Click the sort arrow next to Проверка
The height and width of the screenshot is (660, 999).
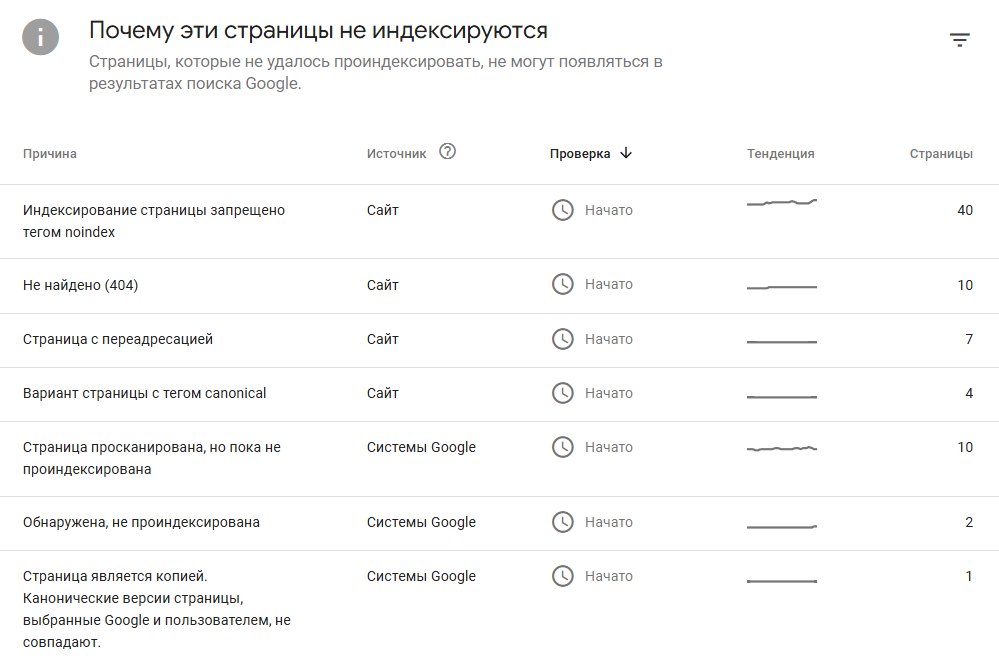pyautogui.click(x=626, y=153)
